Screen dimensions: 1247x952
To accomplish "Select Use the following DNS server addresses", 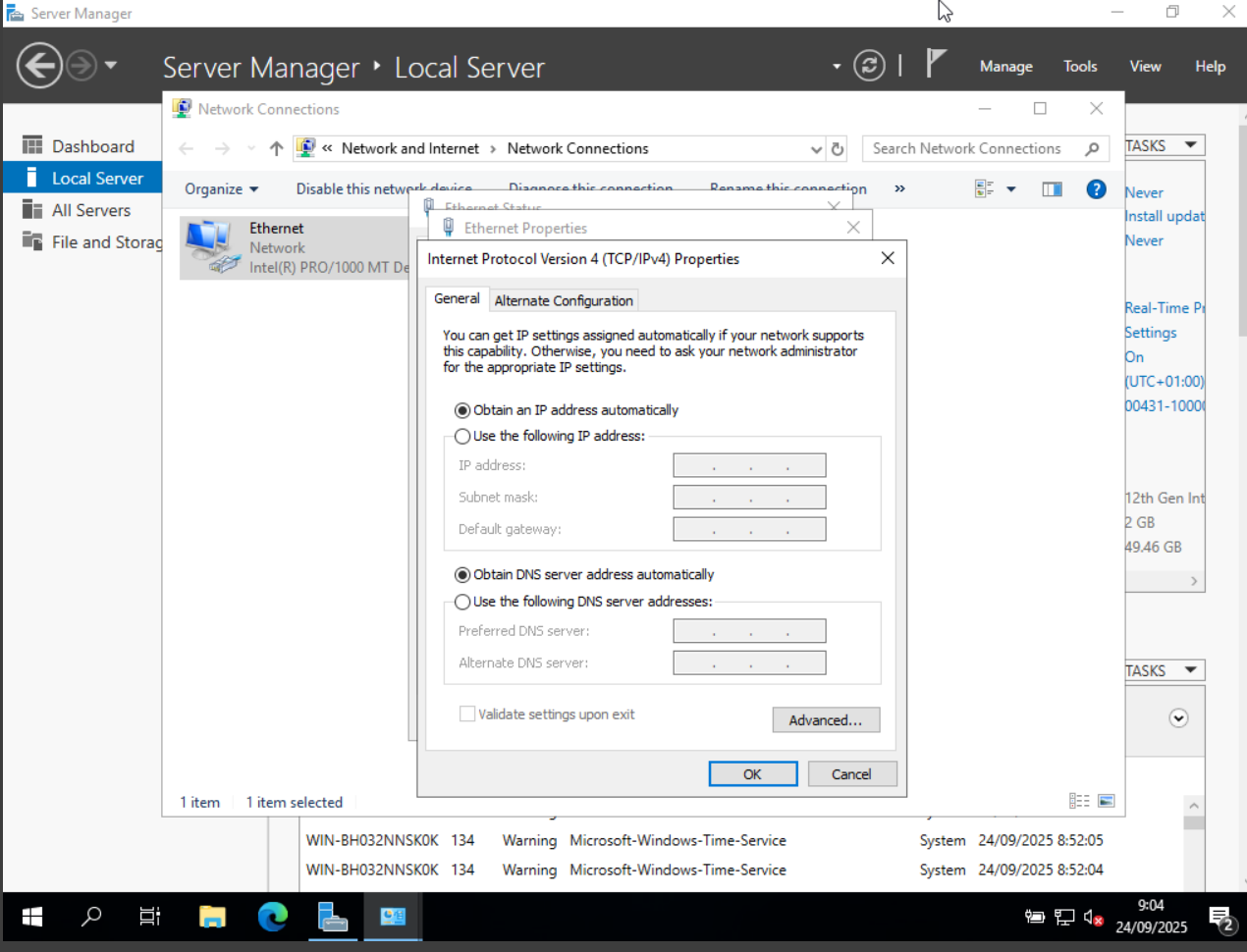I will (462, 602).
